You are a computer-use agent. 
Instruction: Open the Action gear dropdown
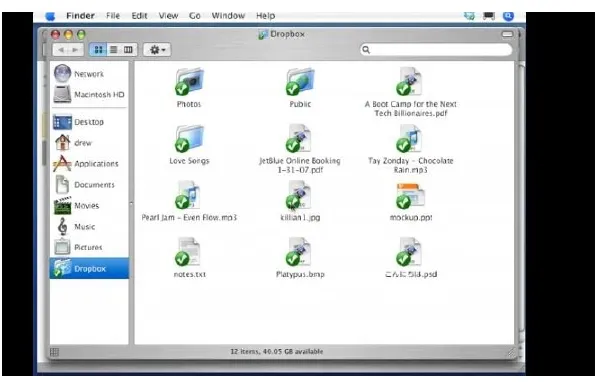[157, 50]
